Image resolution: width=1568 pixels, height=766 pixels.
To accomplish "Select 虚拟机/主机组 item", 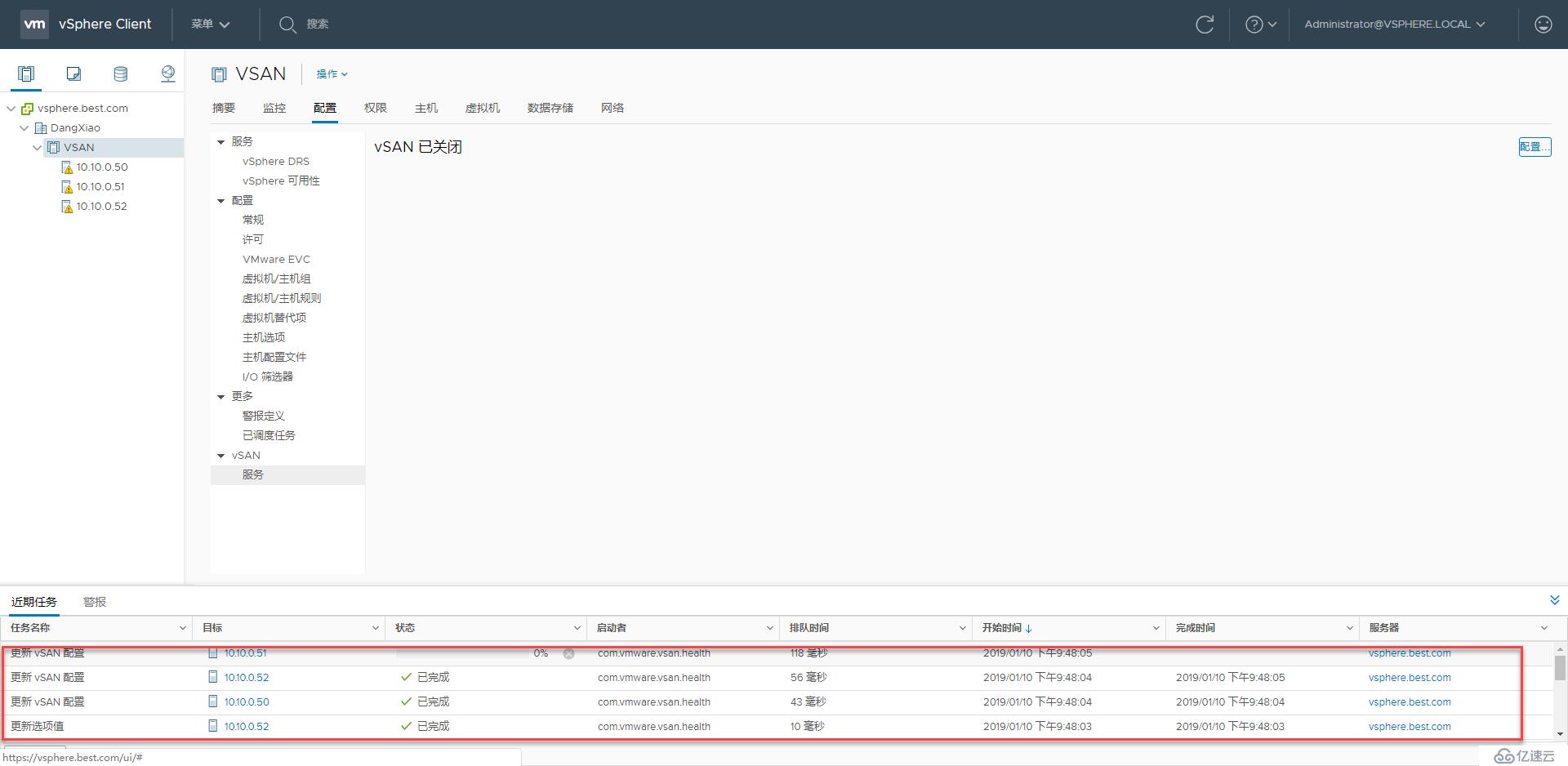I will [276, 279].
